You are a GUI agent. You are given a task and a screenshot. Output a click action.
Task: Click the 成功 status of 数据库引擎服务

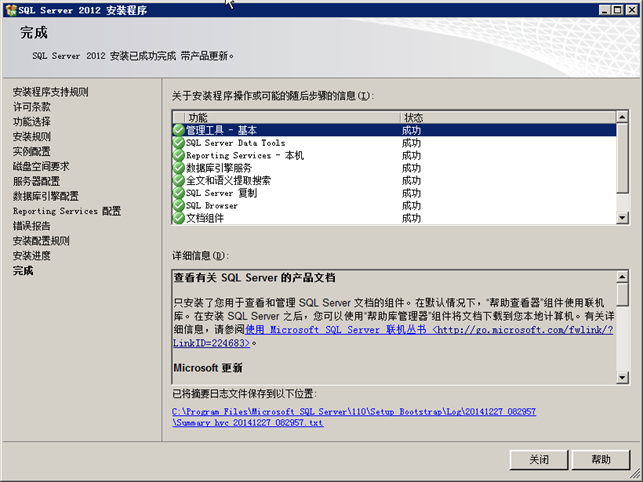coord(411,168)
